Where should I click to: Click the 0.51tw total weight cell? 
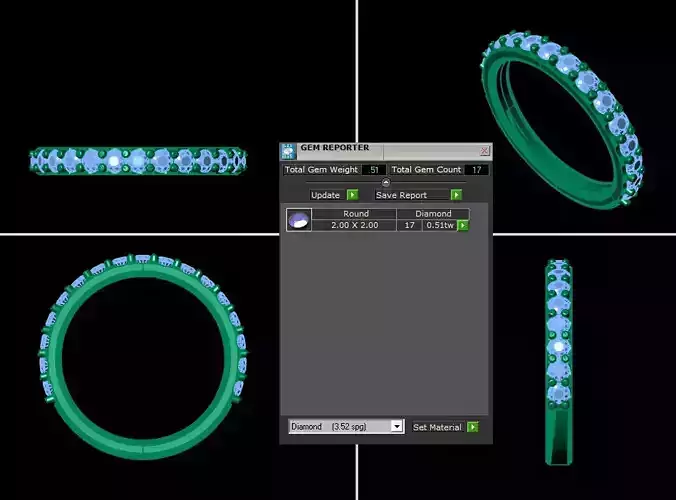pos(440,225)
